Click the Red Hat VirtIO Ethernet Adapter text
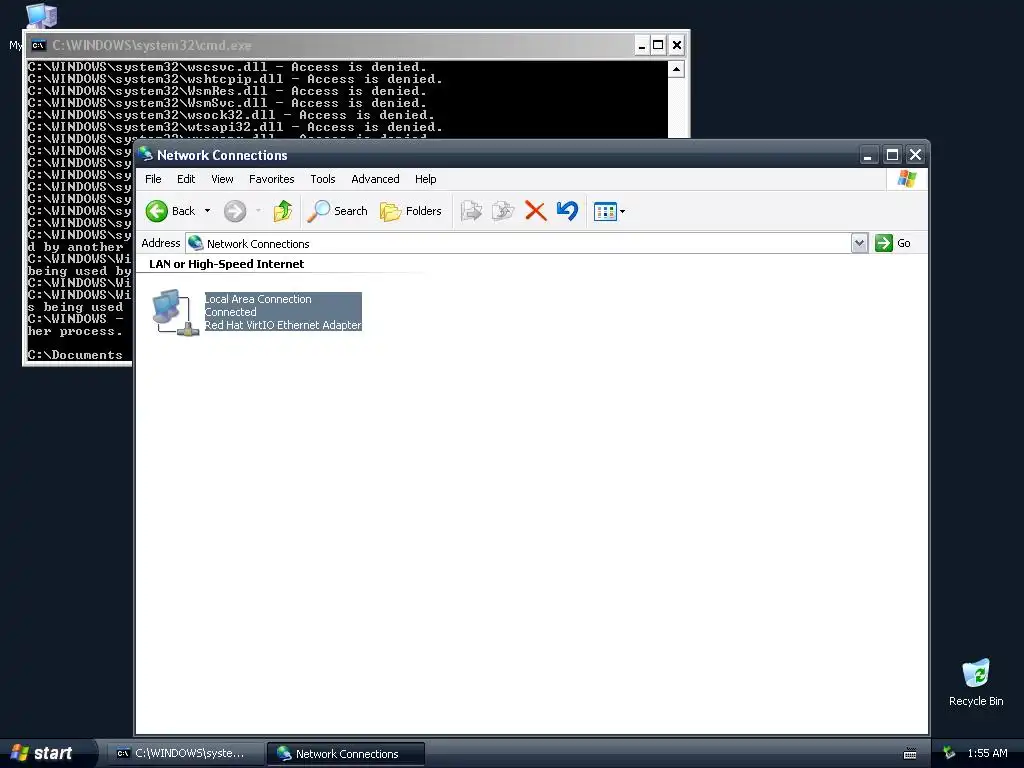1024x768 pixels. (x=283, y=325)
